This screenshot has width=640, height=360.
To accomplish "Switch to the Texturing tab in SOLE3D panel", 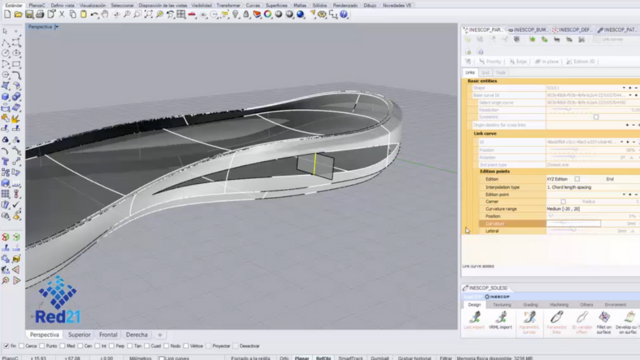I will point(502,305).
